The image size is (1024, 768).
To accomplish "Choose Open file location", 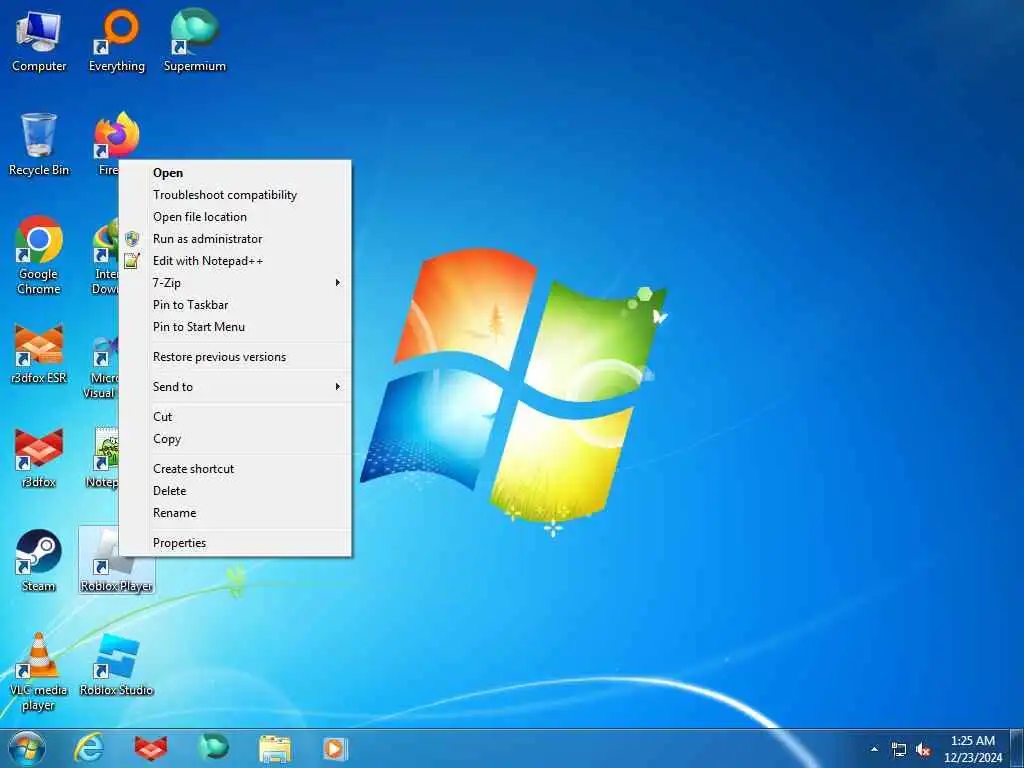I will tap(235, 217).
